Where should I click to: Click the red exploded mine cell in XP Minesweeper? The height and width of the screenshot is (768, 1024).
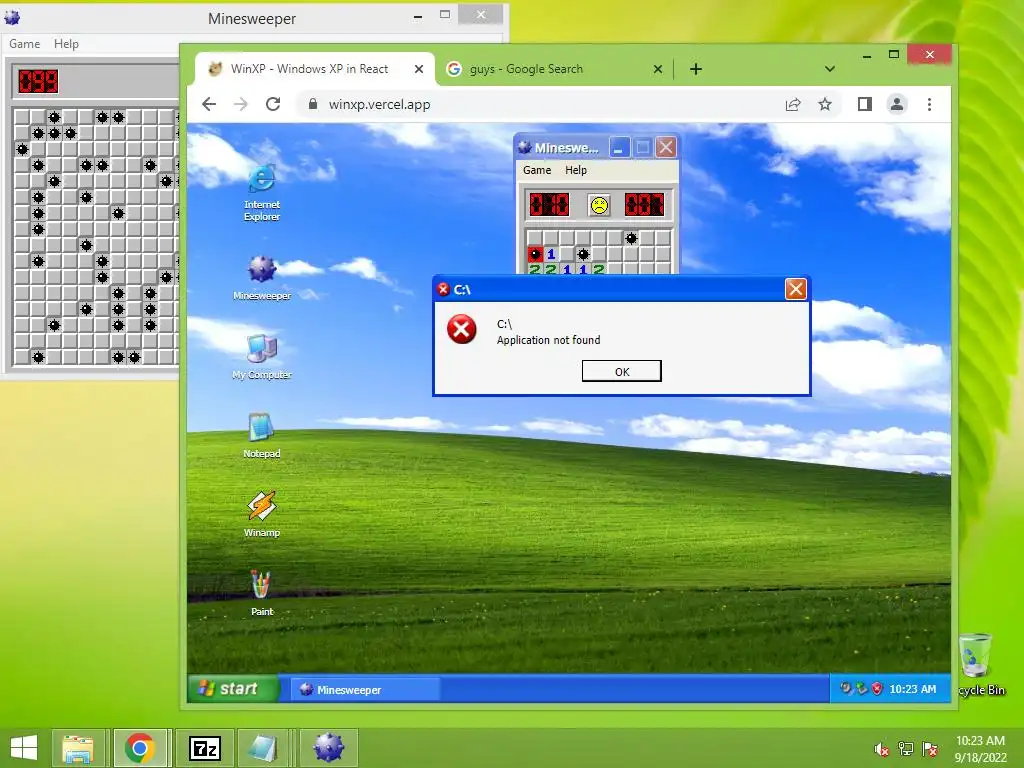(x=536, y=254)
